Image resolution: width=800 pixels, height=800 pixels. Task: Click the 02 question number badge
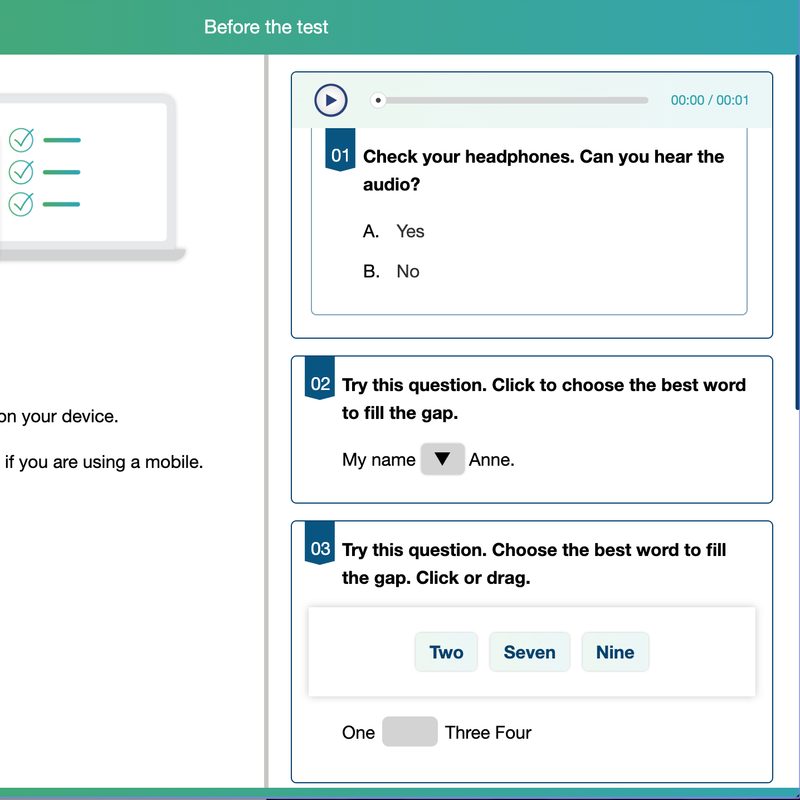320,378
